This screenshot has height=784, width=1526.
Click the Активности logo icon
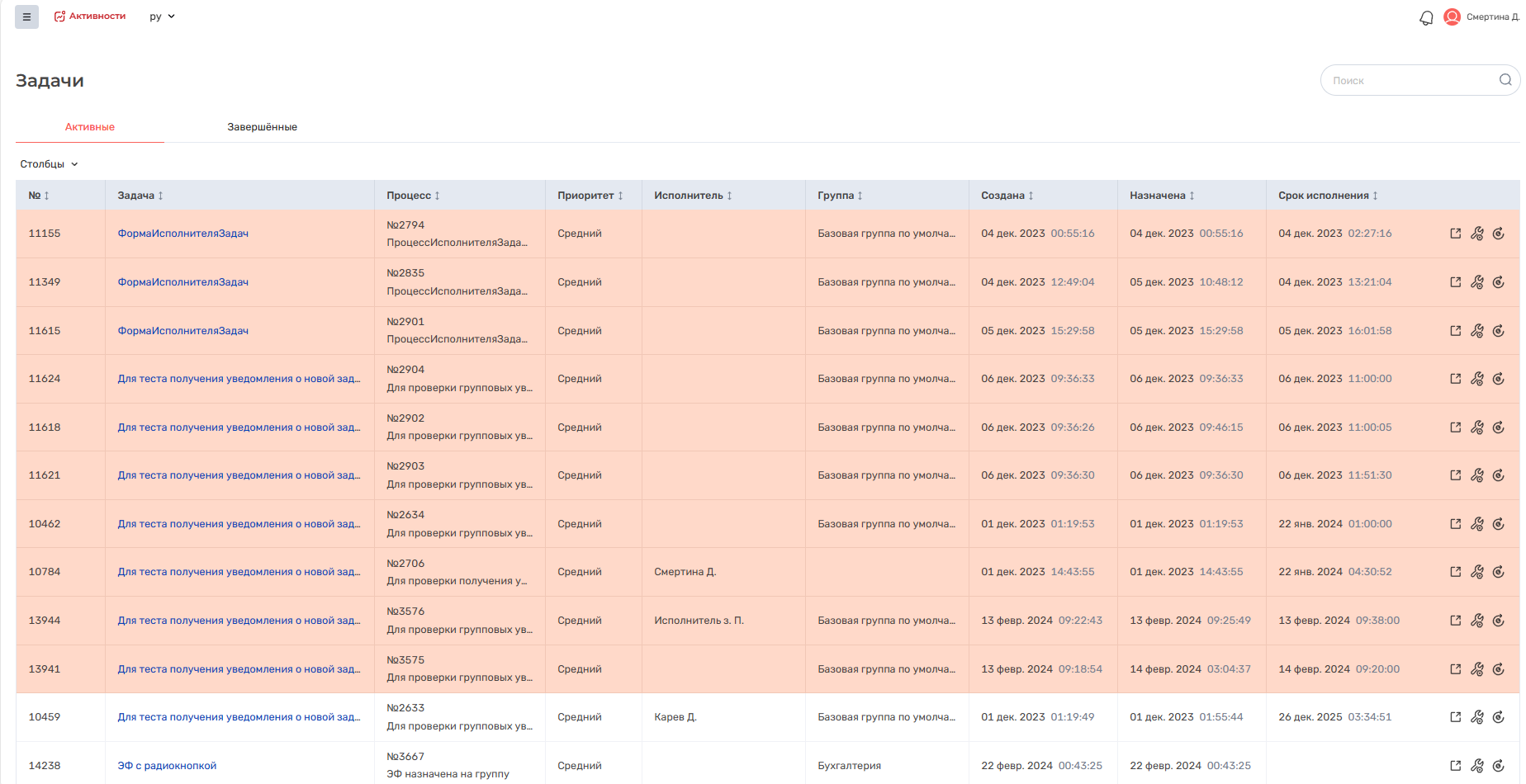point(59,17)
